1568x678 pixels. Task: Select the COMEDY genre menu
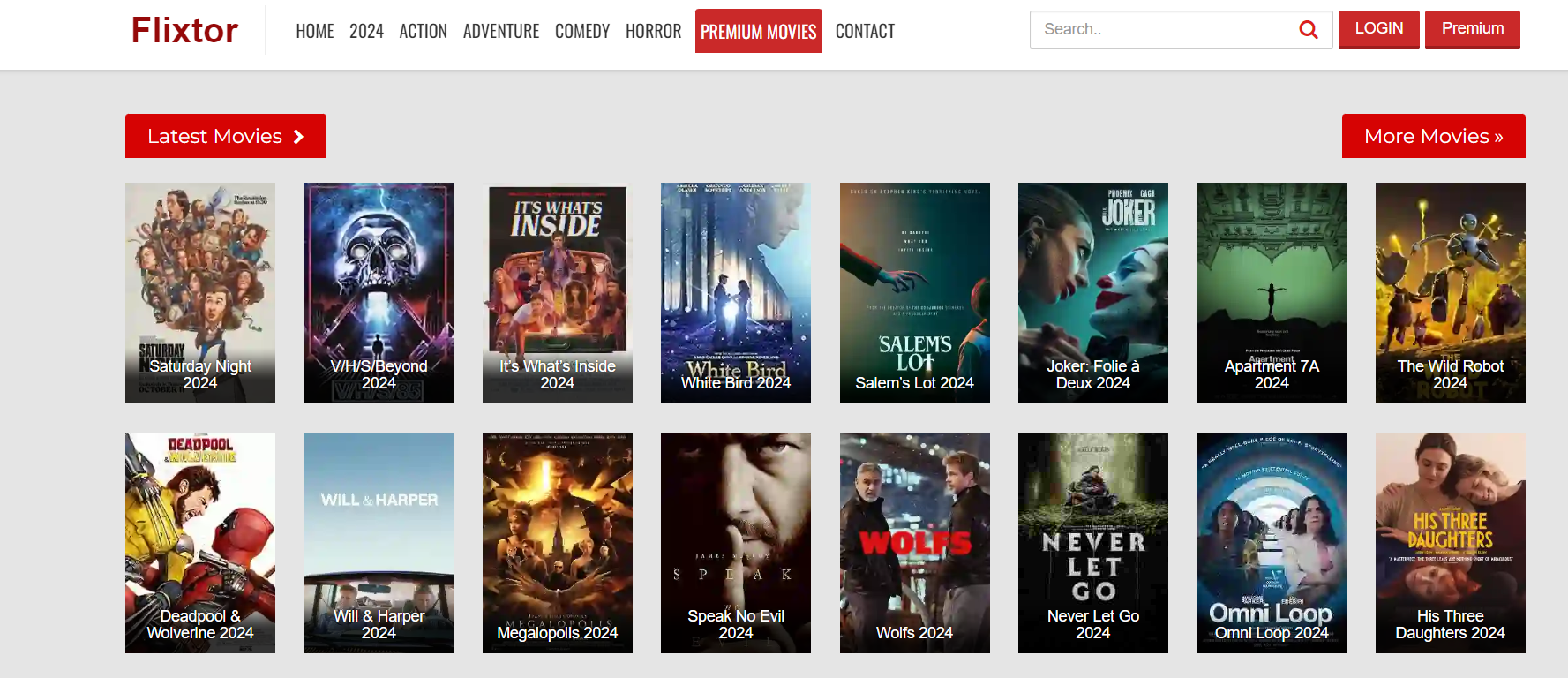click(582, 31)
